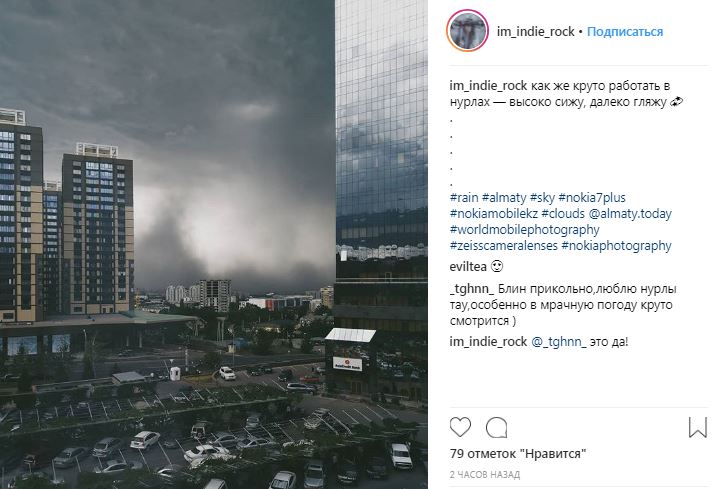
Task: Open the storm cloud photo
Action: pyautogui.click(x=214, y=244)
